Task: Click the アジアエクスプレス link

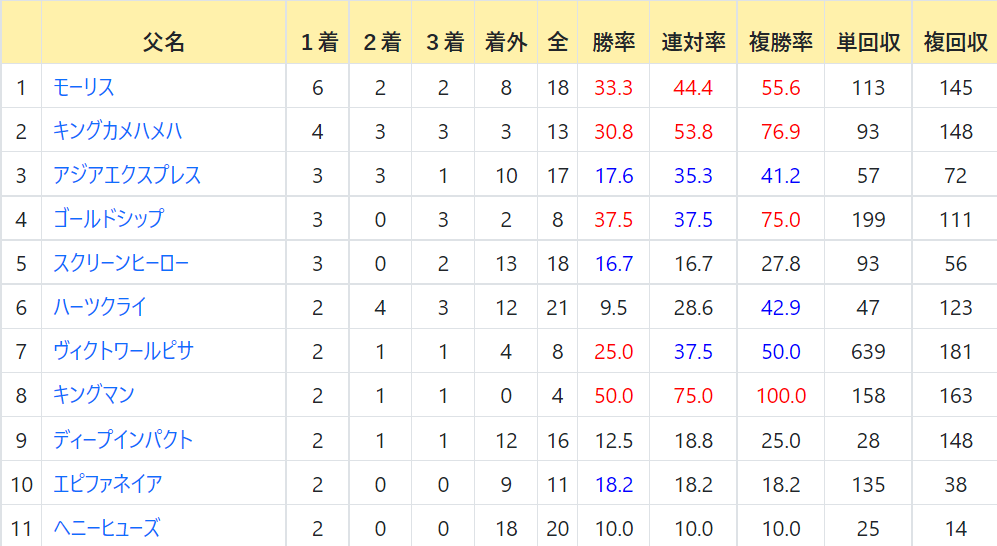Action: (127, 175)
